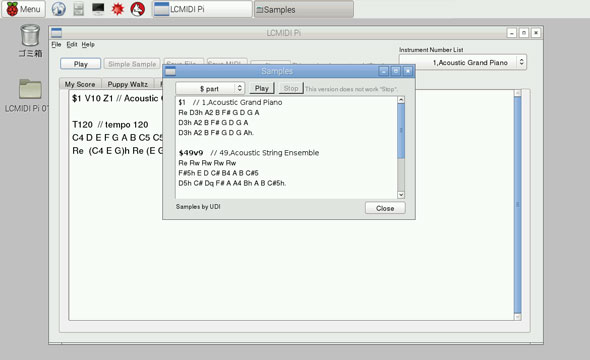
Task: Open the $ part dropdown in Samples
Action: (x=210, y=88)
